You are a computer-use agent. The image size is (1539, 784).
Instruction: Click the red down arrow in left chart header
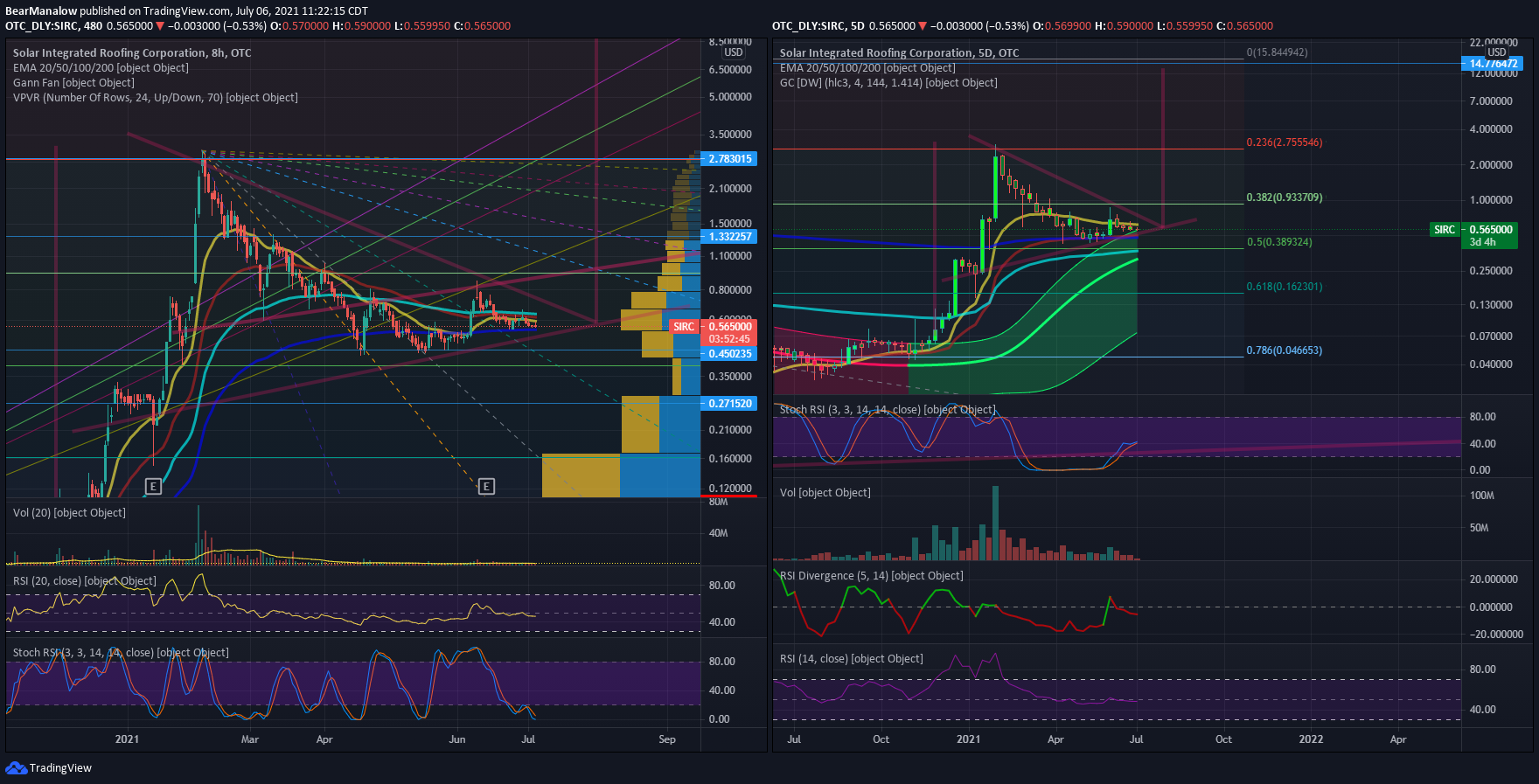(x=160, y=26)
